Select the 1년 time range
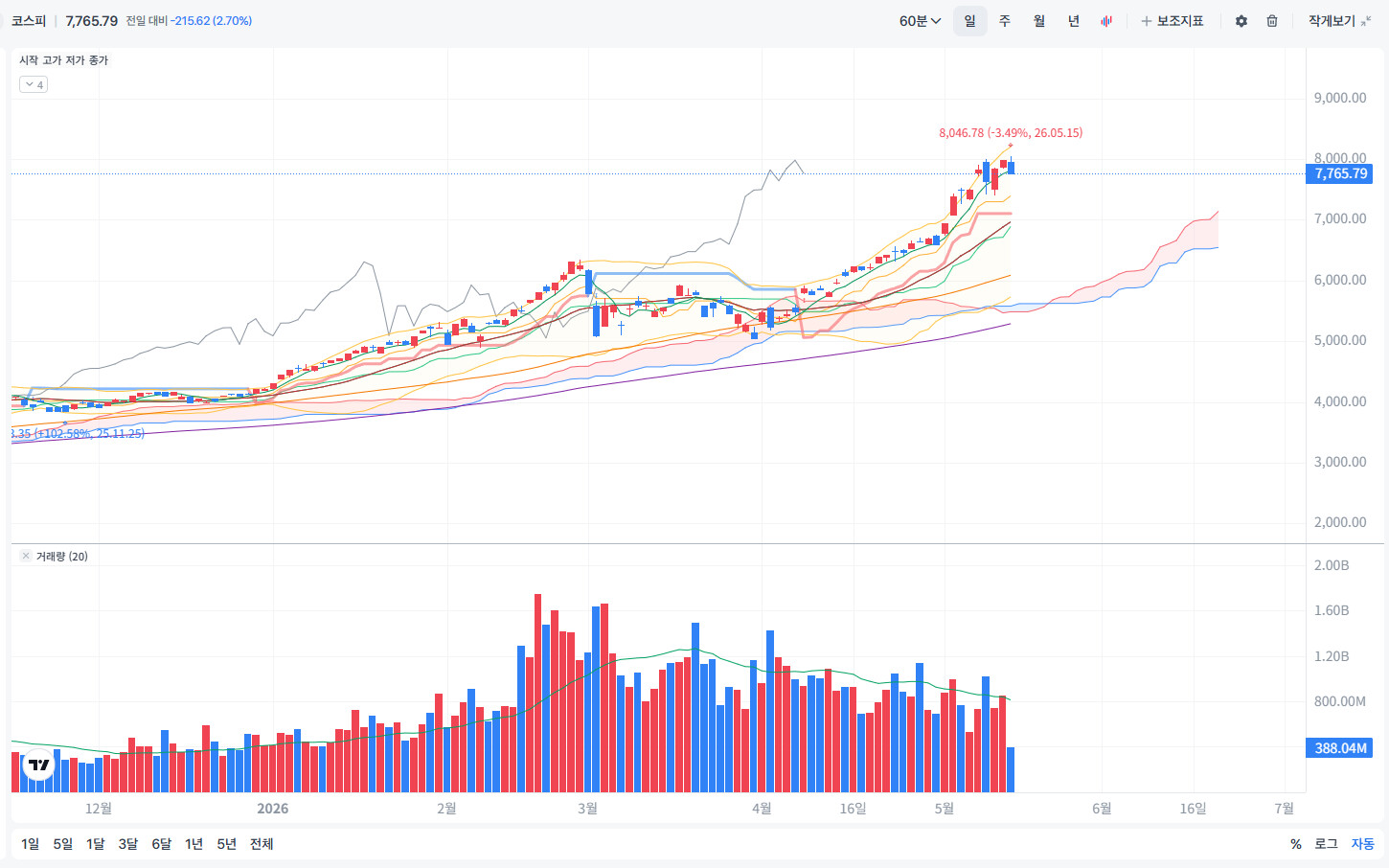The height and width of the screenshot is (868, 1389). coord(194,844)
